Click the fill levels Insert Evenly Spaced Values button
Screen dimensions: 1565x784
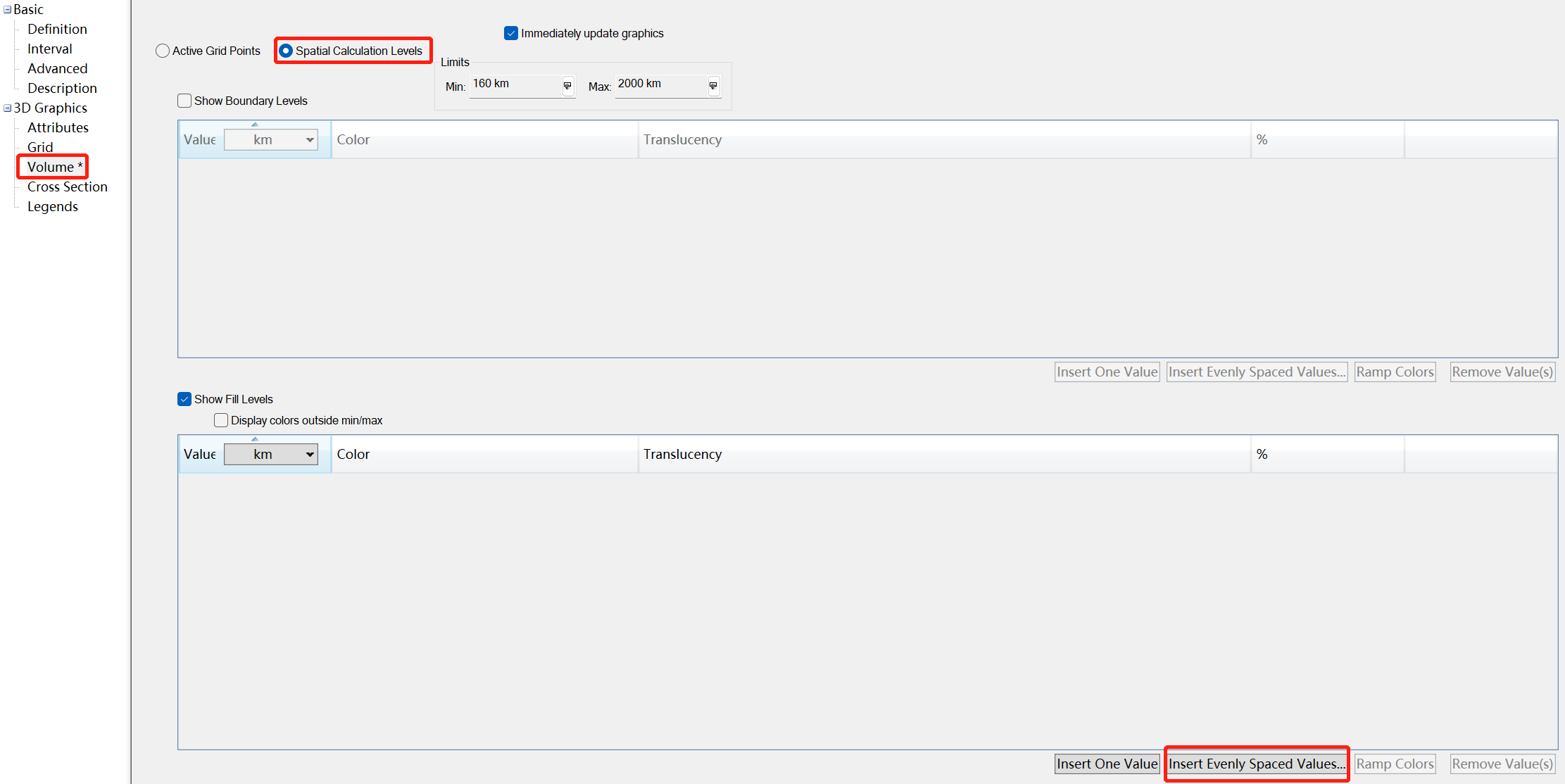click(1257, 764)
